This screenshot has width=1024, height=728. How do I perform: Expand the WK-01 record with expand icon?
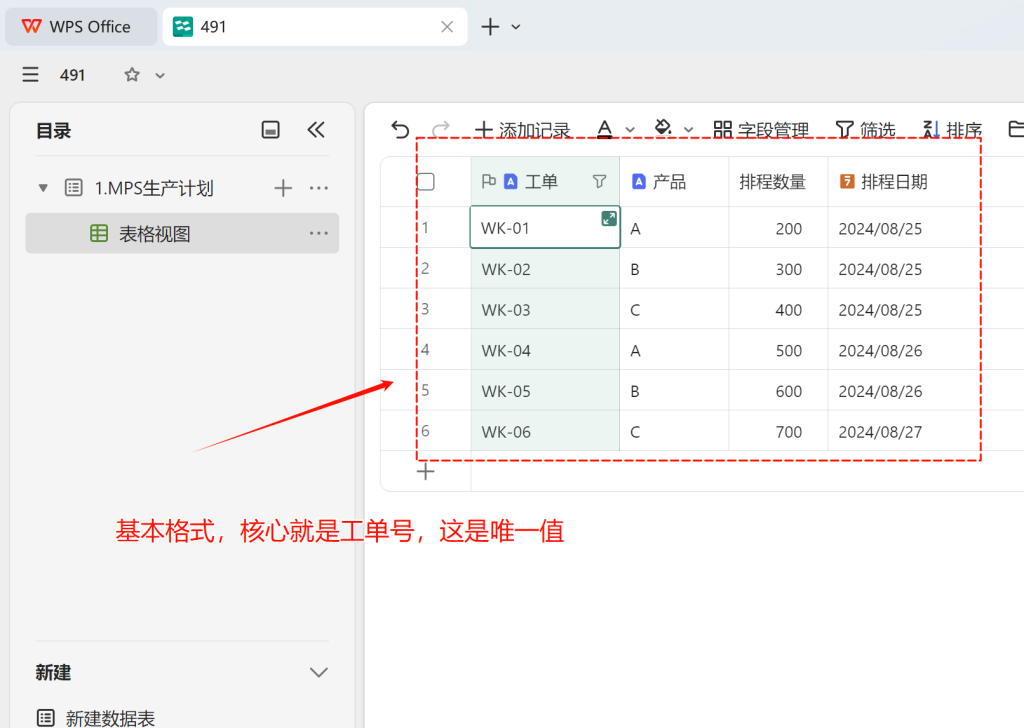coord(609,219)
